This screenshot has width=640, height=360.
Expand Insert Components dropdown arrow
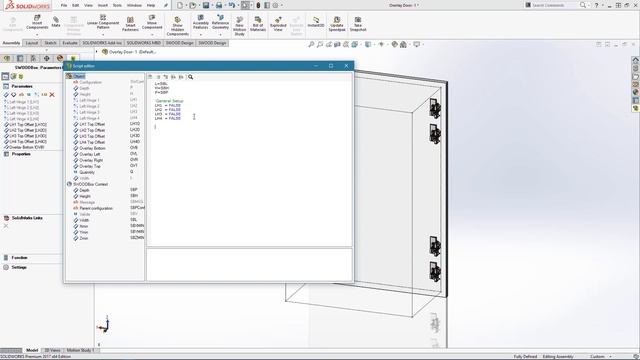coord(37,35)
